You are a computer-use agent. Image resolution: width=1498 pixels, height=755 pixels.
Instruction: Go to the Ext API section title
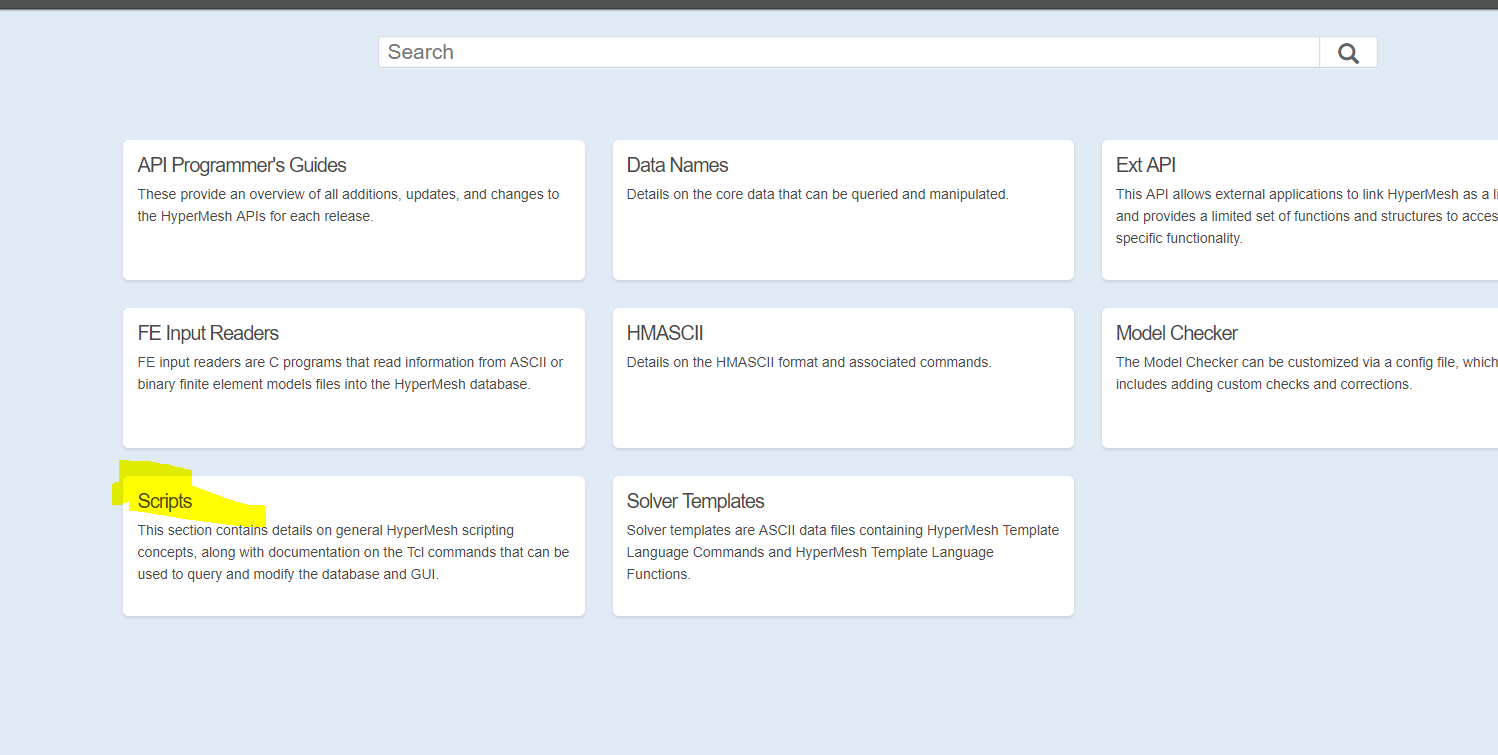click(1145, 165)
